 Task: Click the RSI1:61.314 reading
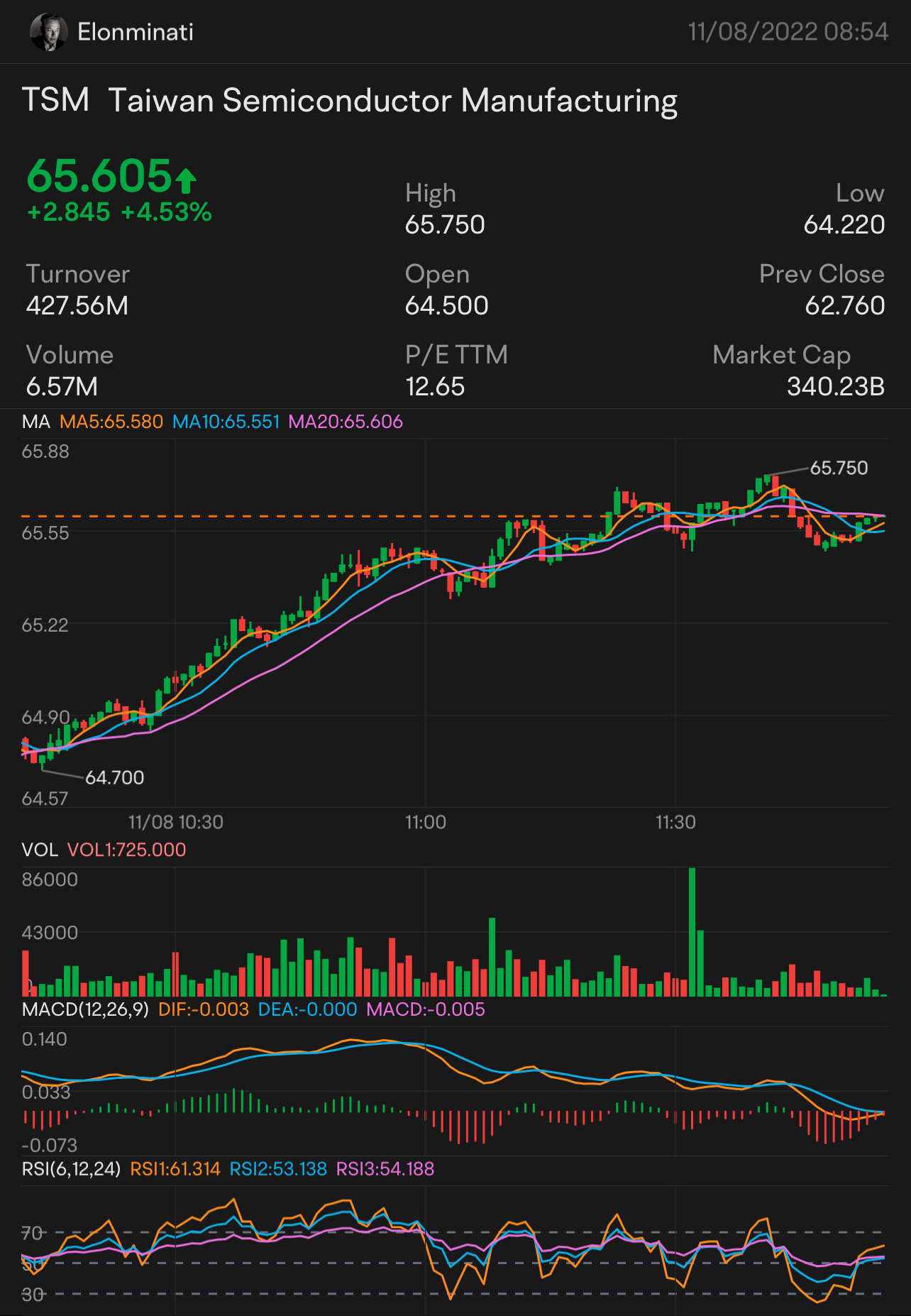175,1169
